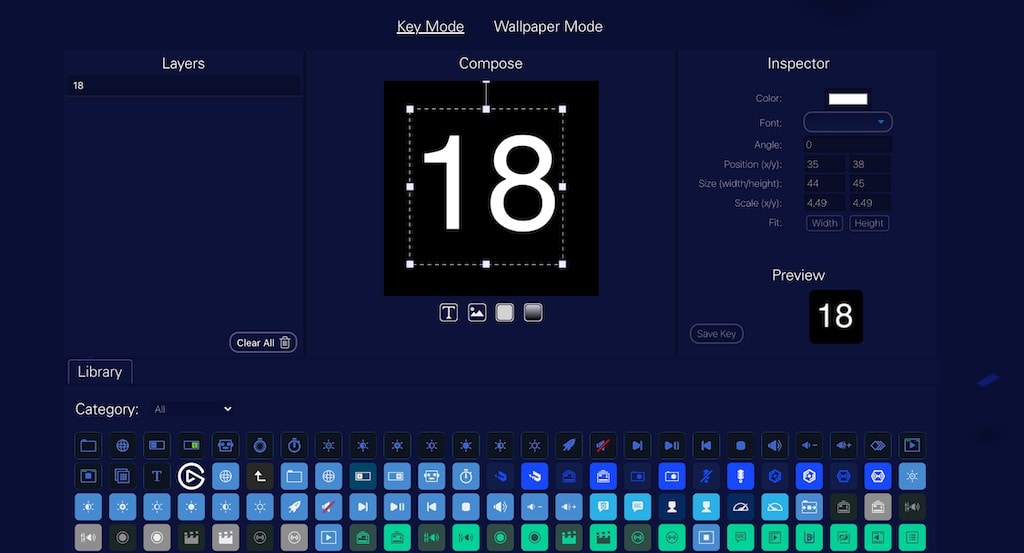Choose the first folder icon in Library
The height and width of the screenshot is (553, 1024).
point(88,445)
